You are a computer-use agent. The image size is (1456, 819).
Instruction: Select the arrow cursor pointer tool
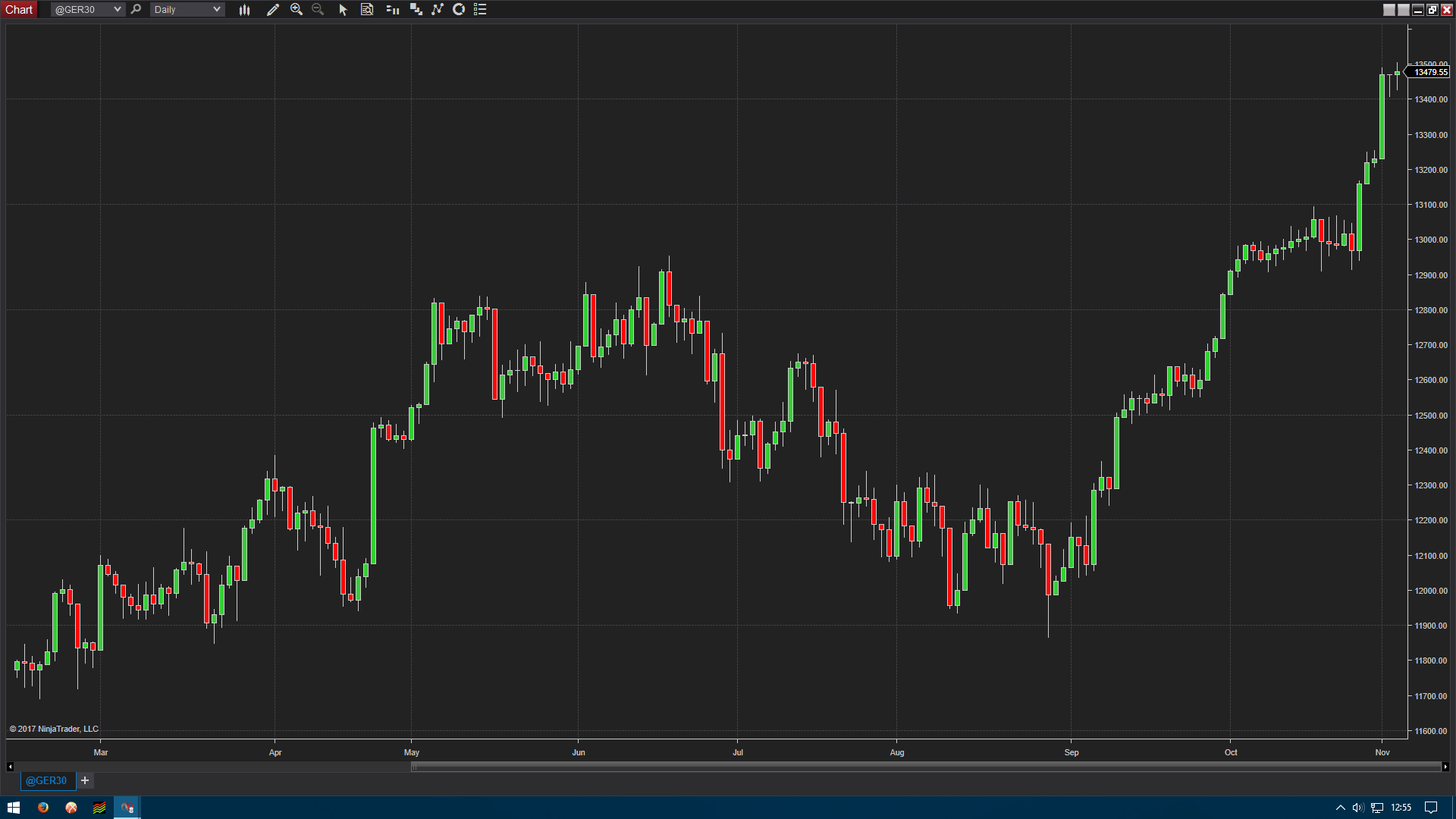[343, 10]
